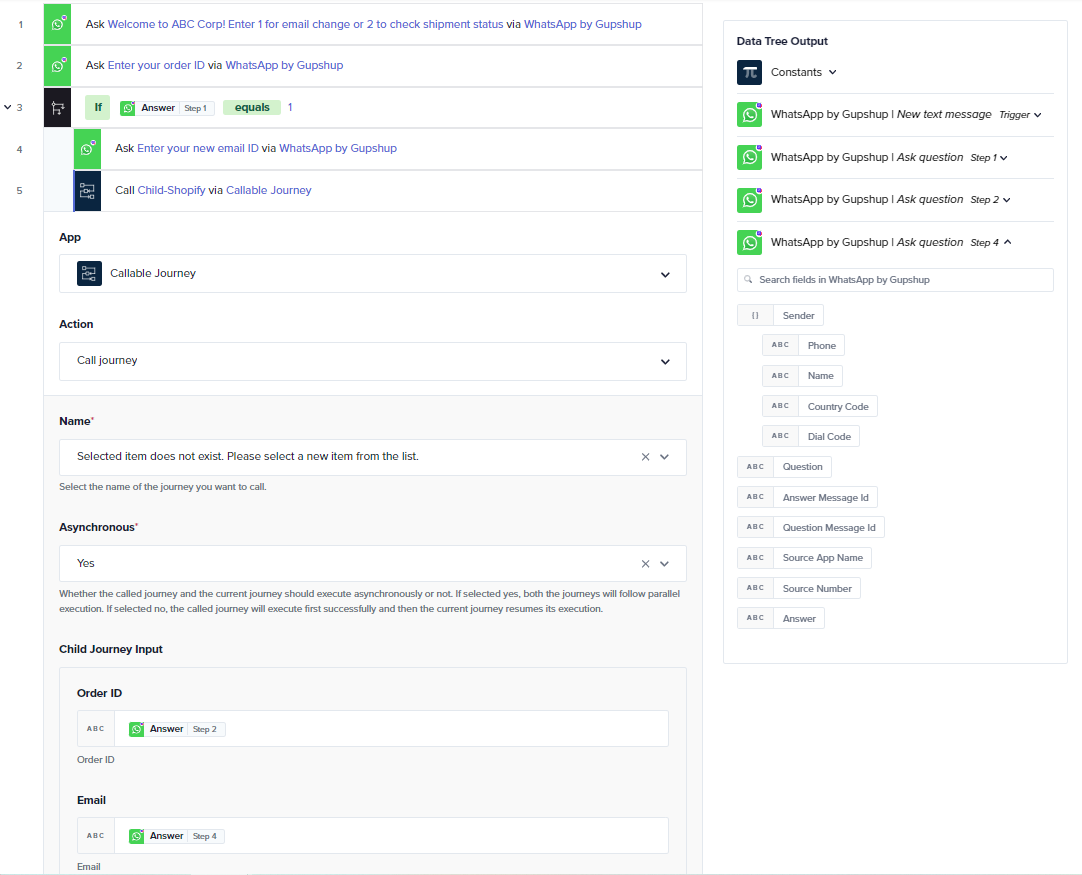The image size is (1082, 875).
Task: Collapse step 3 with its chevron
Action: (x=8, y=108)
